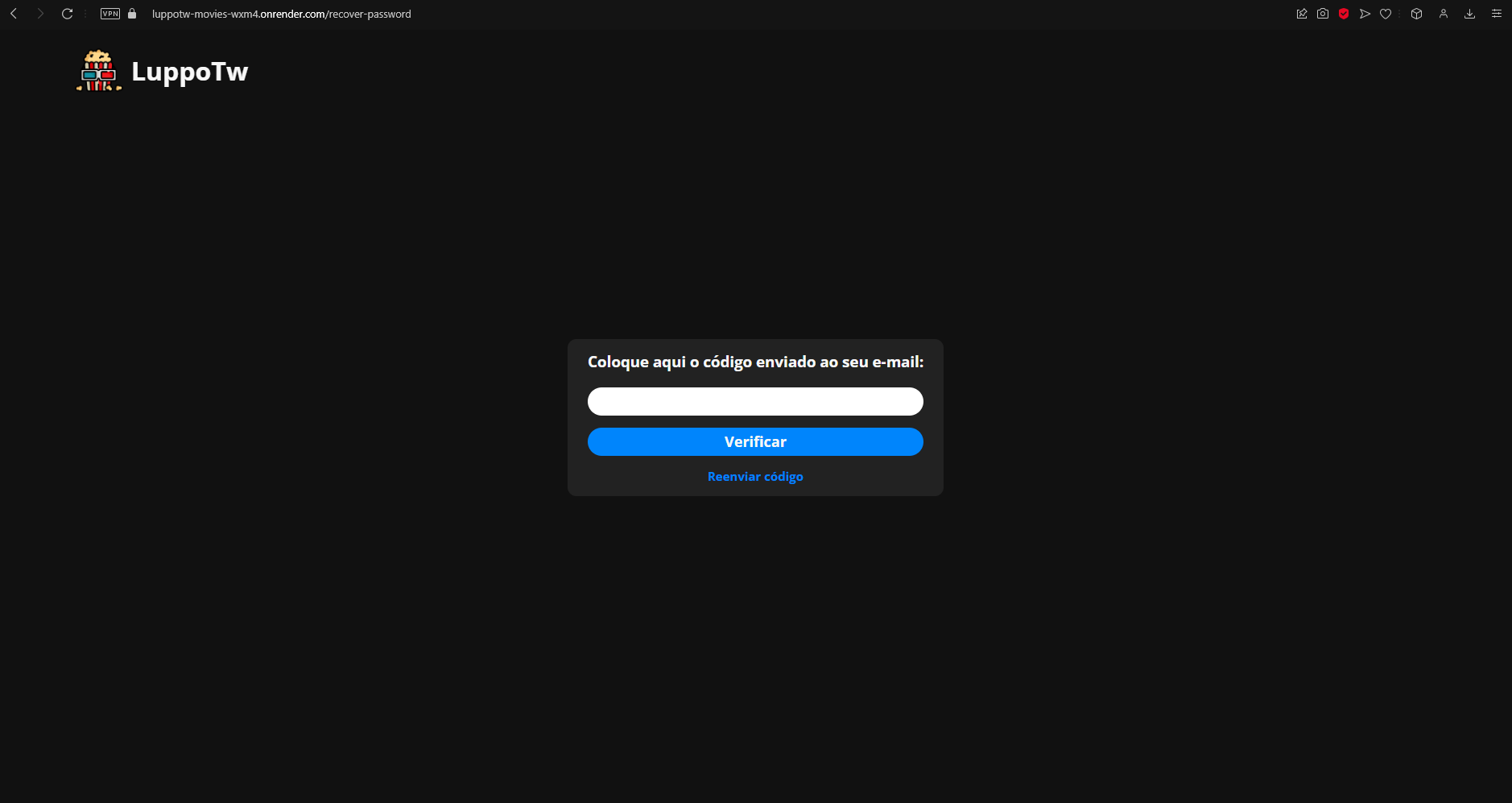Screen dimensions: 1512x803
Task: Open site security info via lock icon
Action: click(x=131, y=14)
